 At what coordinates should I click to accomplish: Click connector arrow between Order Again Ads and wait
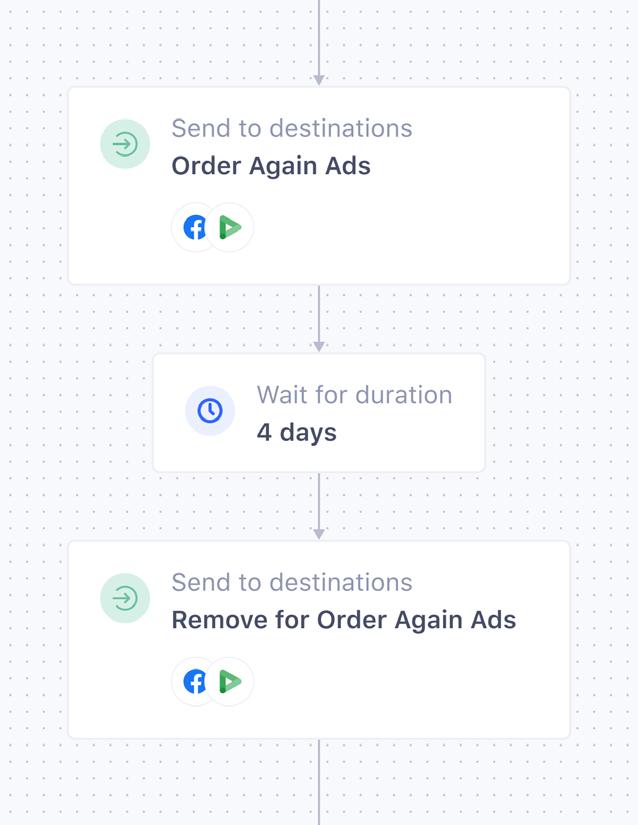319,320
